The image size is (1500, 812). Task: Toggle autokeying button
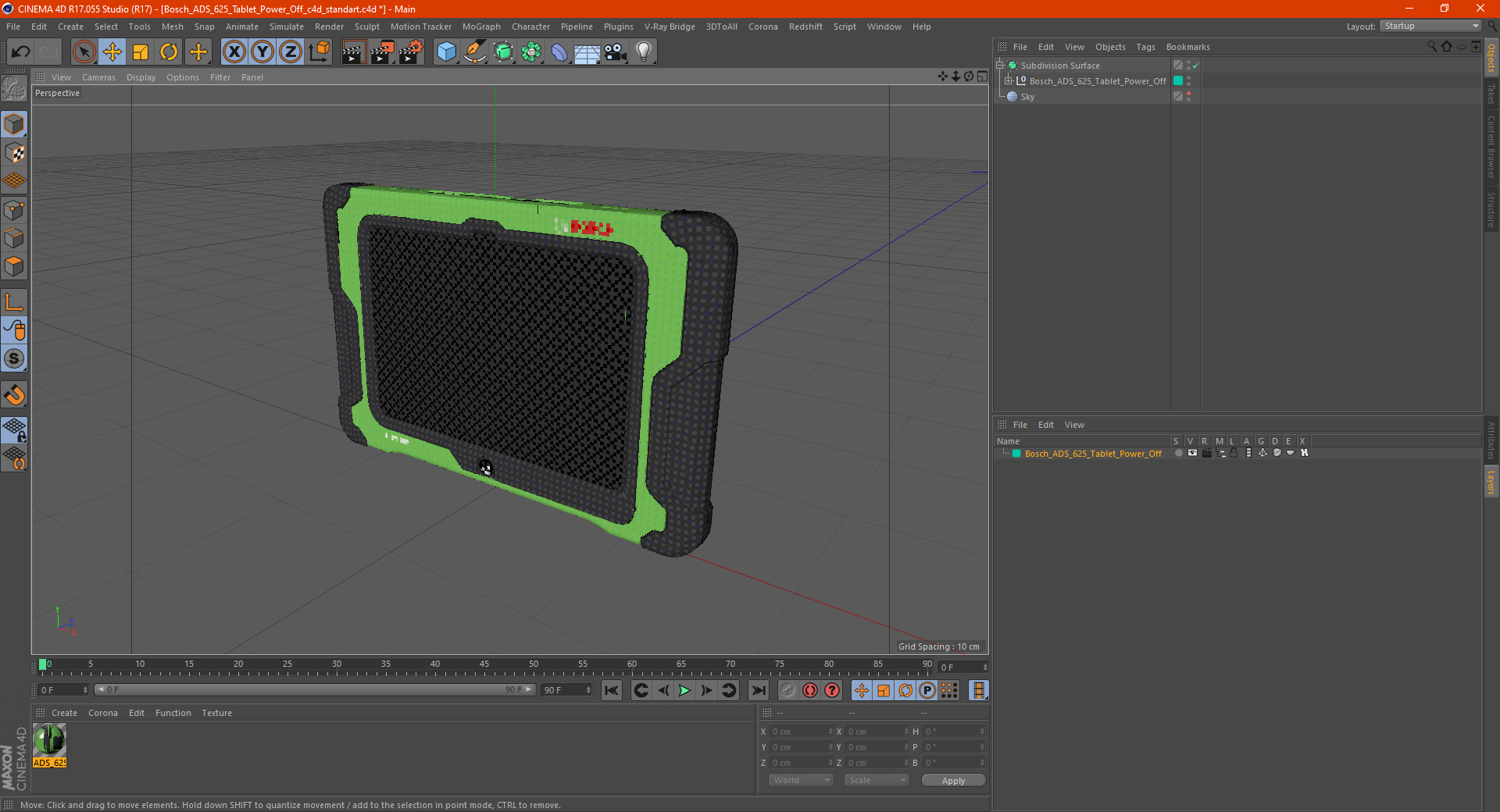[x=810, y=690]
